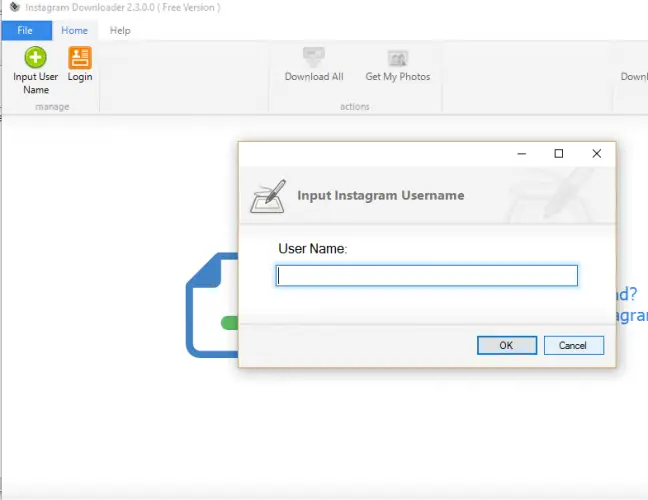Switch to the Home ribbon tab
This screenshot has width=648, height=500.
tap(74, 31)
